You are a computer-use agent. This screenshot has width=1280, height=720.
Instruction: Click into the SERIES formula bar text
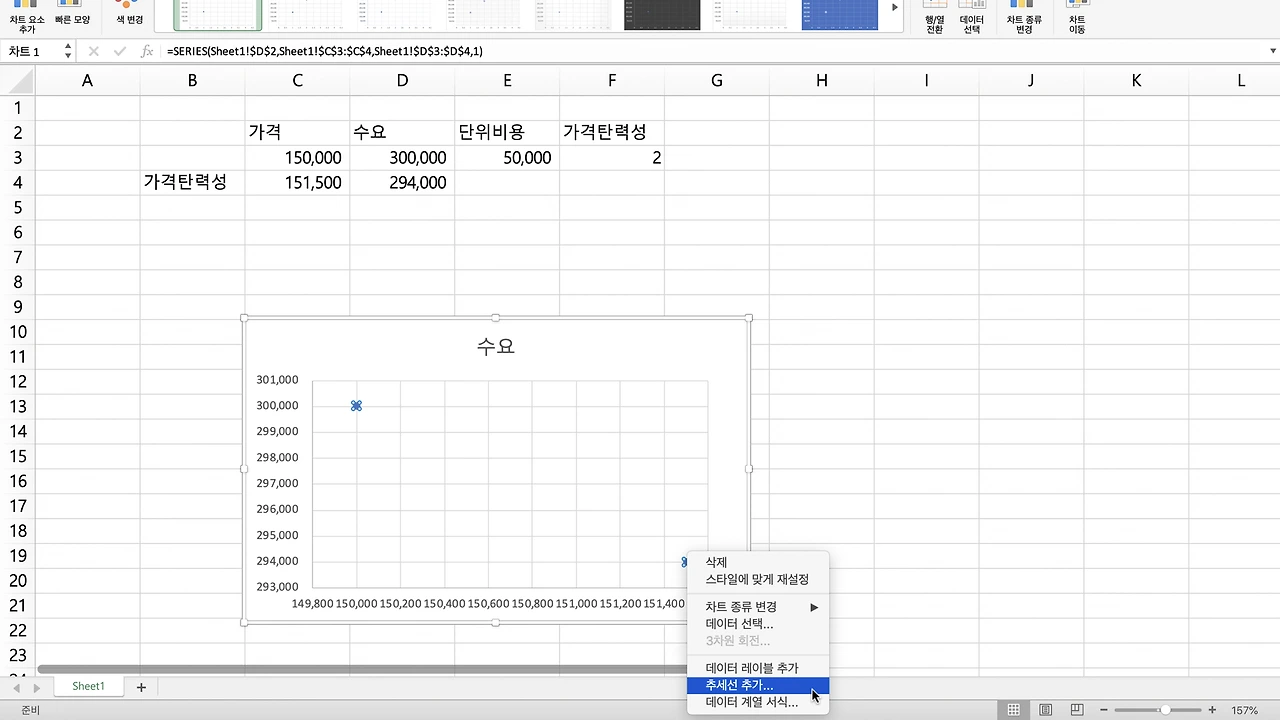[325, 51]
